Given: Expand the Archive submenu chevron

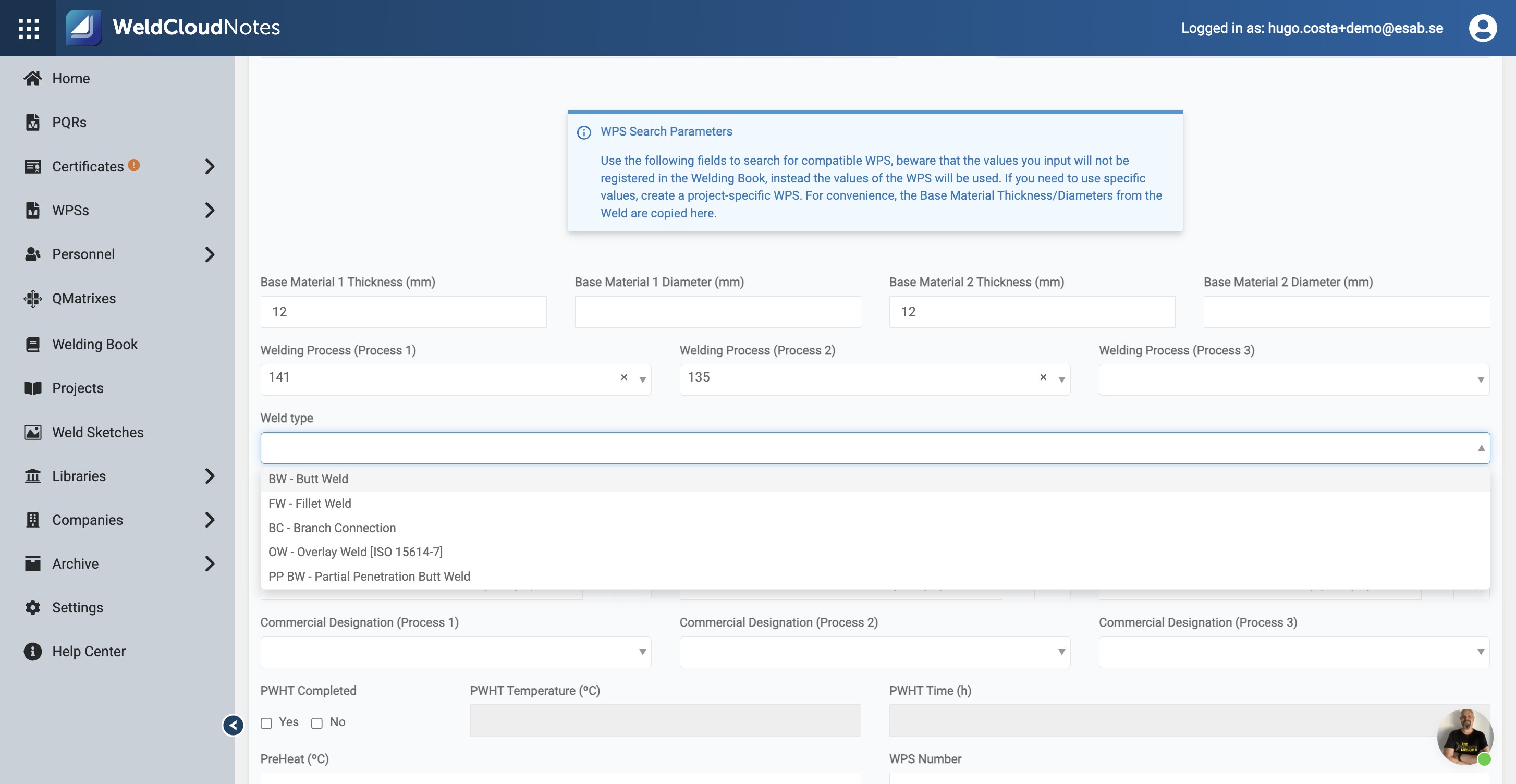Looking at the screenshot, I should click(x=210, y=563).
